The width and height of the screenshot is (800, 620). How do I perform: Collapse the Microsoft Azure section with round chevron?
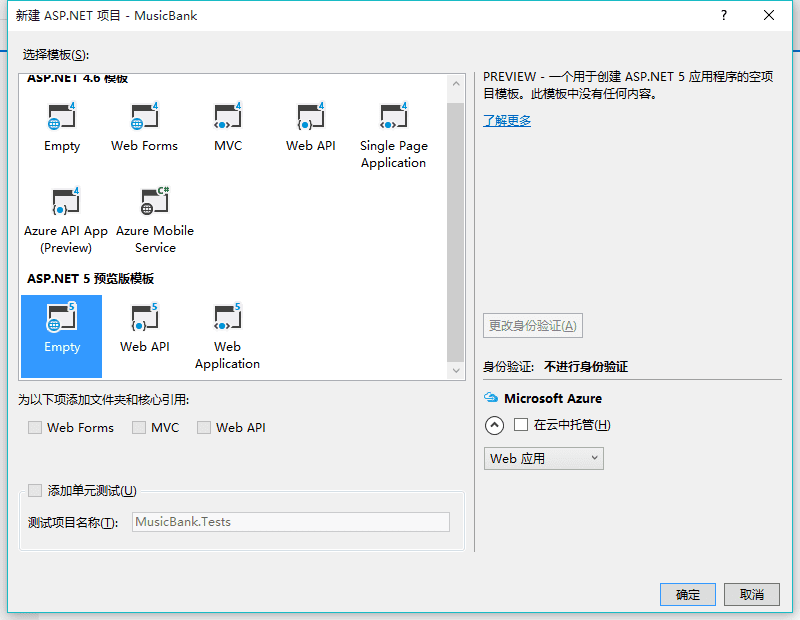pos(494,425)
